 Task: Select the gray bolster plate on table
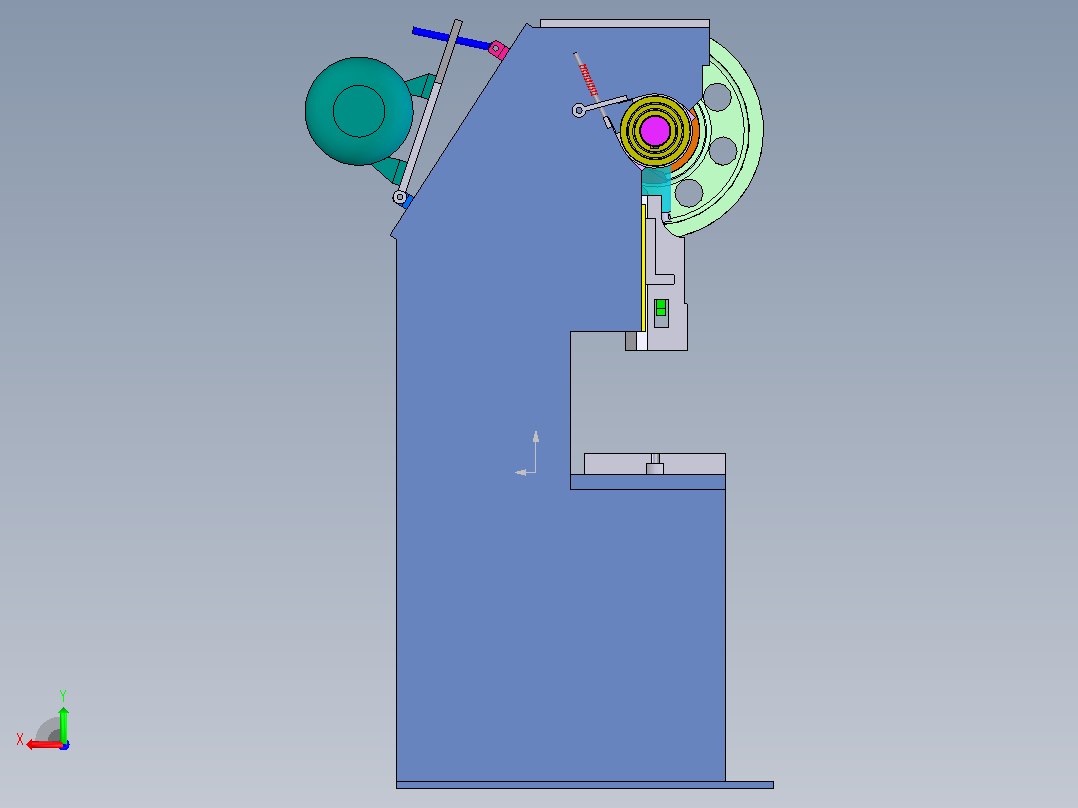coord(654,463)
